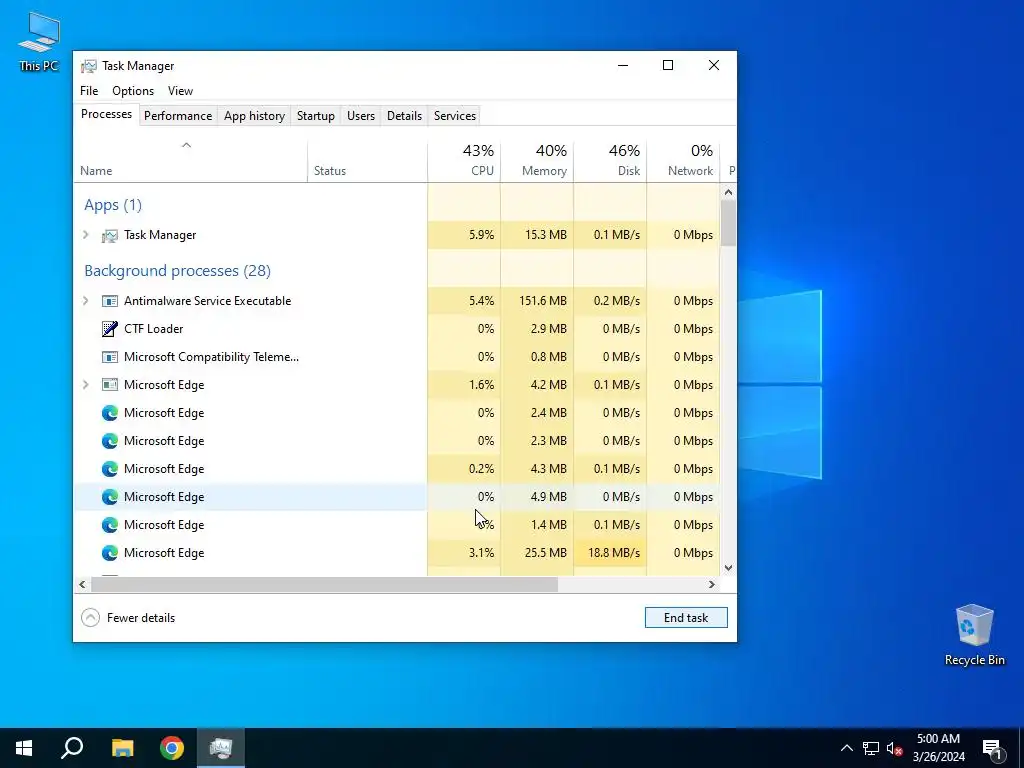Switch to the Performance tab
The width and height of the screenshot is (1024, 768).
178,116
